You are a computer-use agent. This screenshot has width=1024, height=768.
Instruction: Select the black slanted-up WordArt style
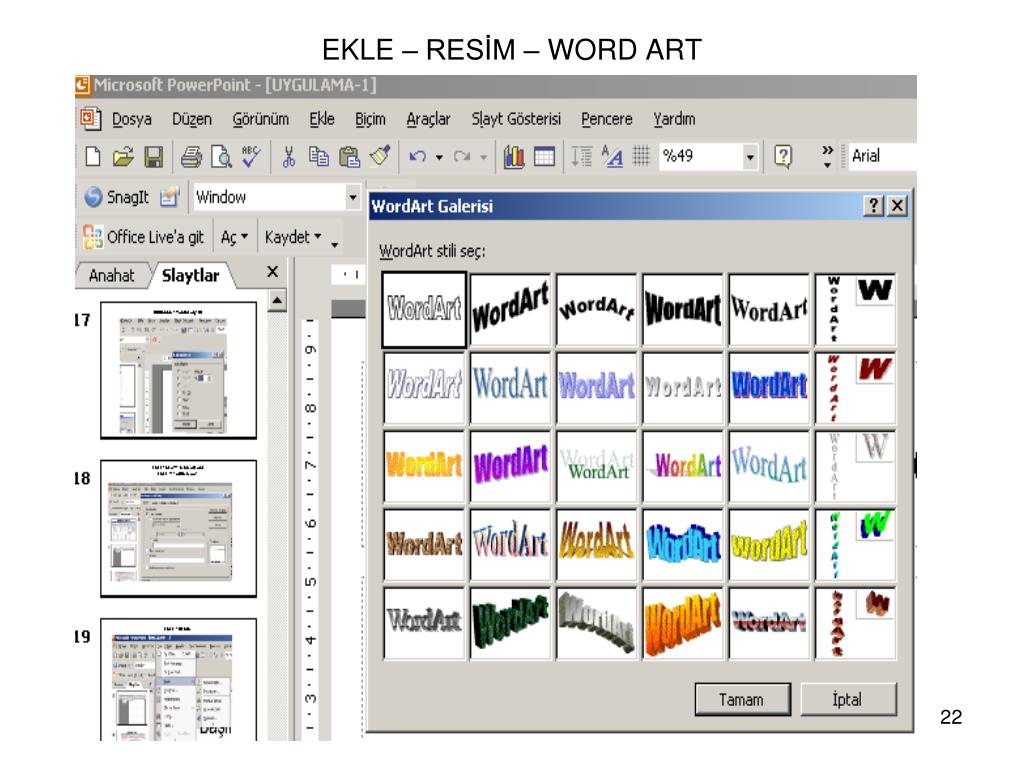click(510, 310)
